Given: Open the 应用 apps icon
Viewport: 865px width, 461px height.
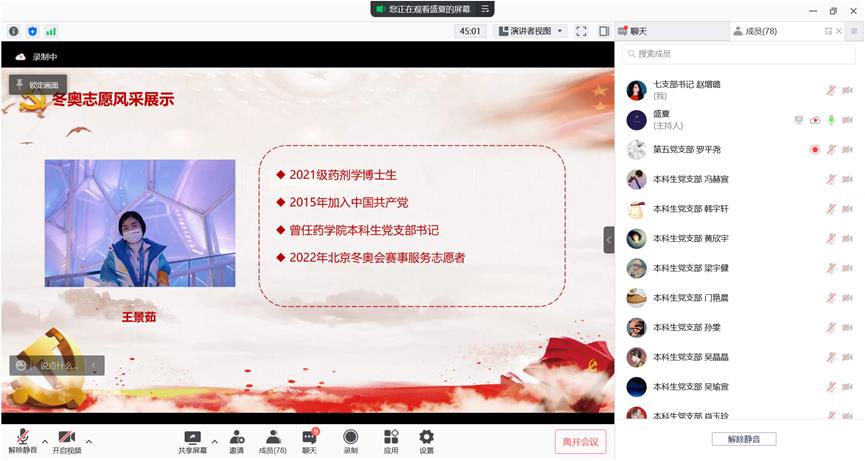Looking at the screenshot, I should tap(390, 438).
